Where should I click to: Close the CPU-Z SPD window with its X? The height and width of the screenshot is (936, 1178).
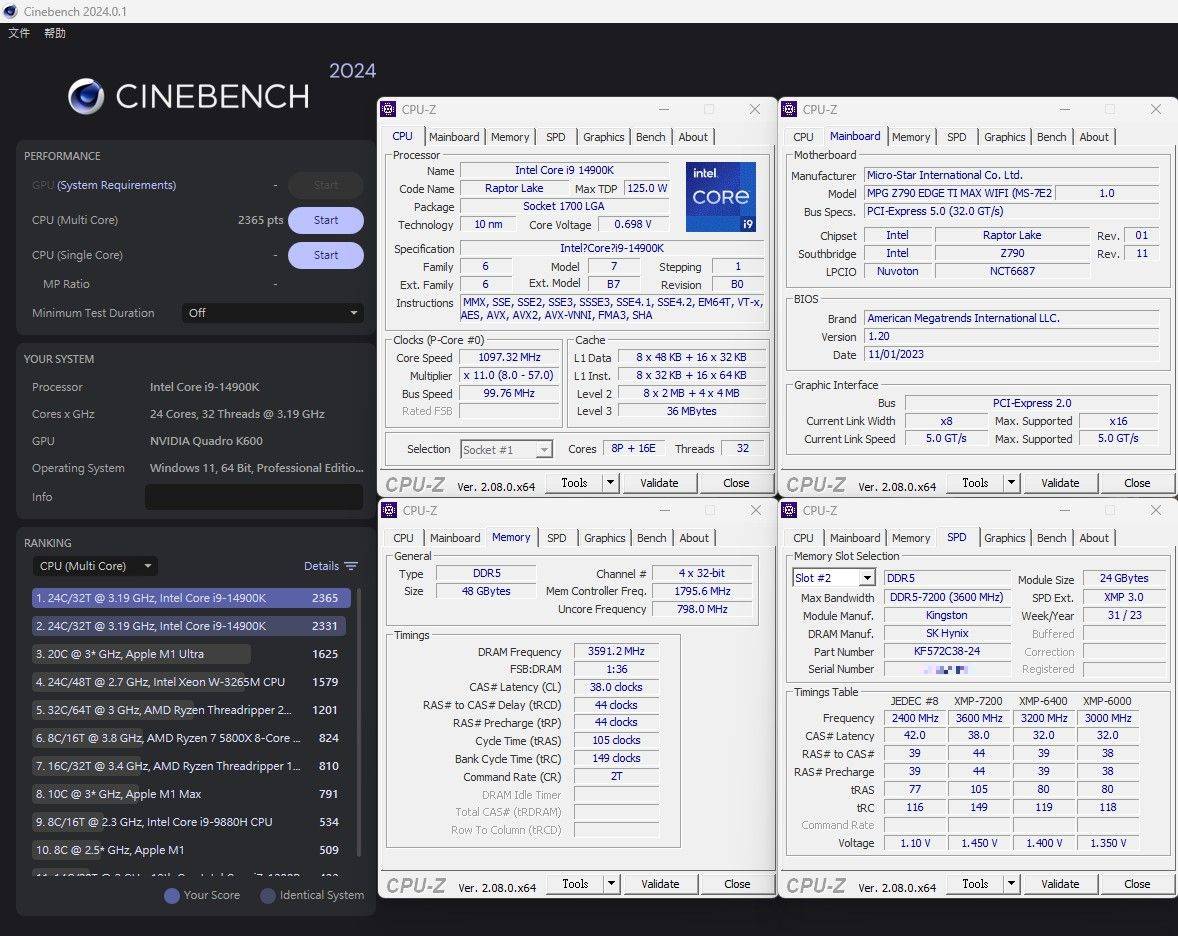[x=1156, y=511]
